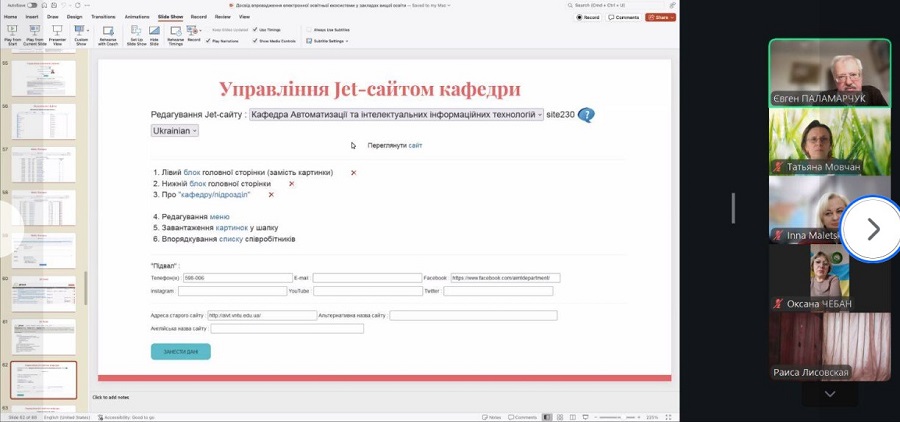Image resolution: width=900 pixels, height=422 pixels.
Task: Click the teal save data button
Action: pyautogui.click(x=180, y=351)
